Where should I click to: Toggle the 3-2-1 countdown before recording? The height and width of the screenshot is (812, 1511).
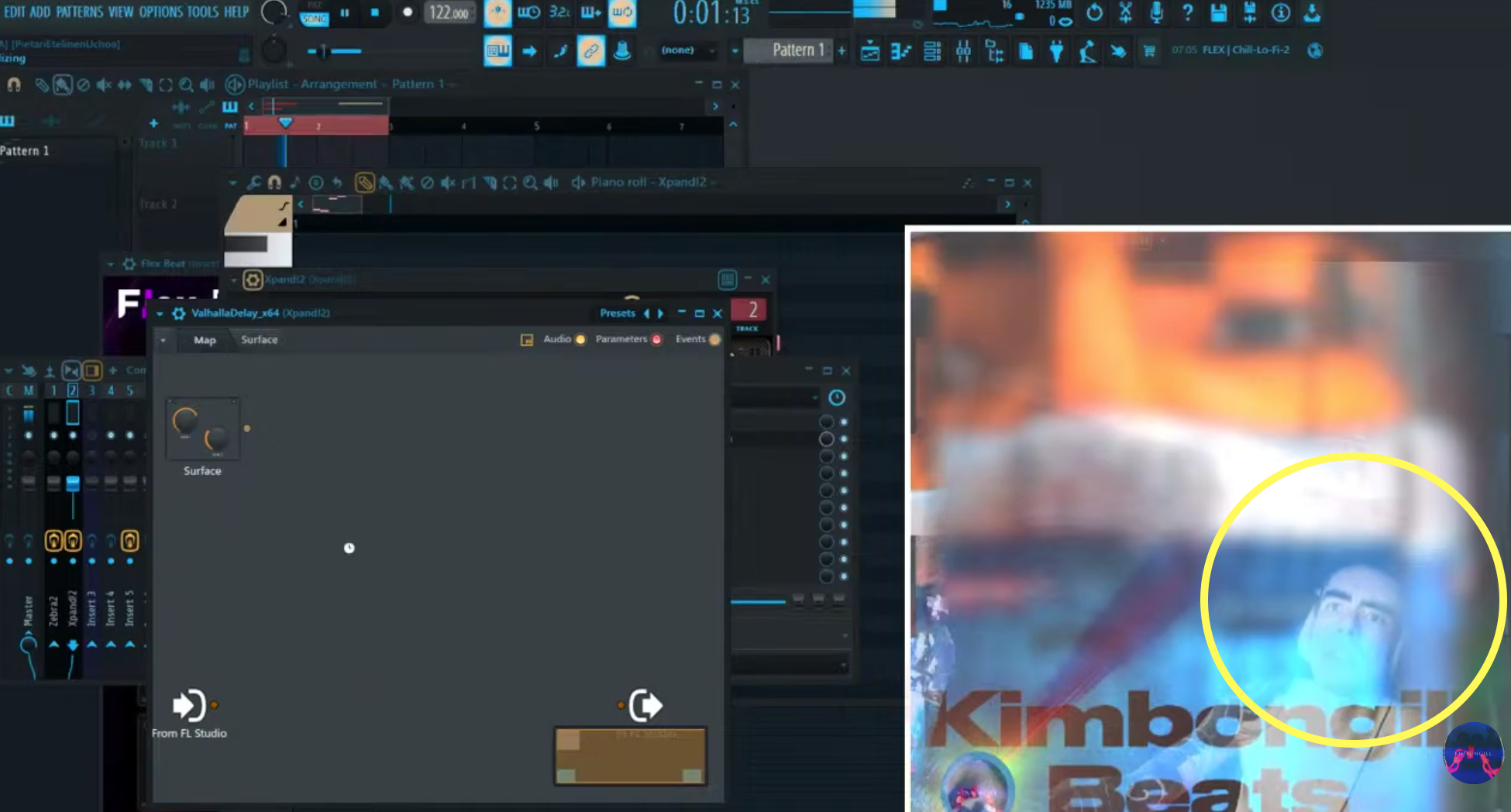pyautogui.click(x=559, y=13)
